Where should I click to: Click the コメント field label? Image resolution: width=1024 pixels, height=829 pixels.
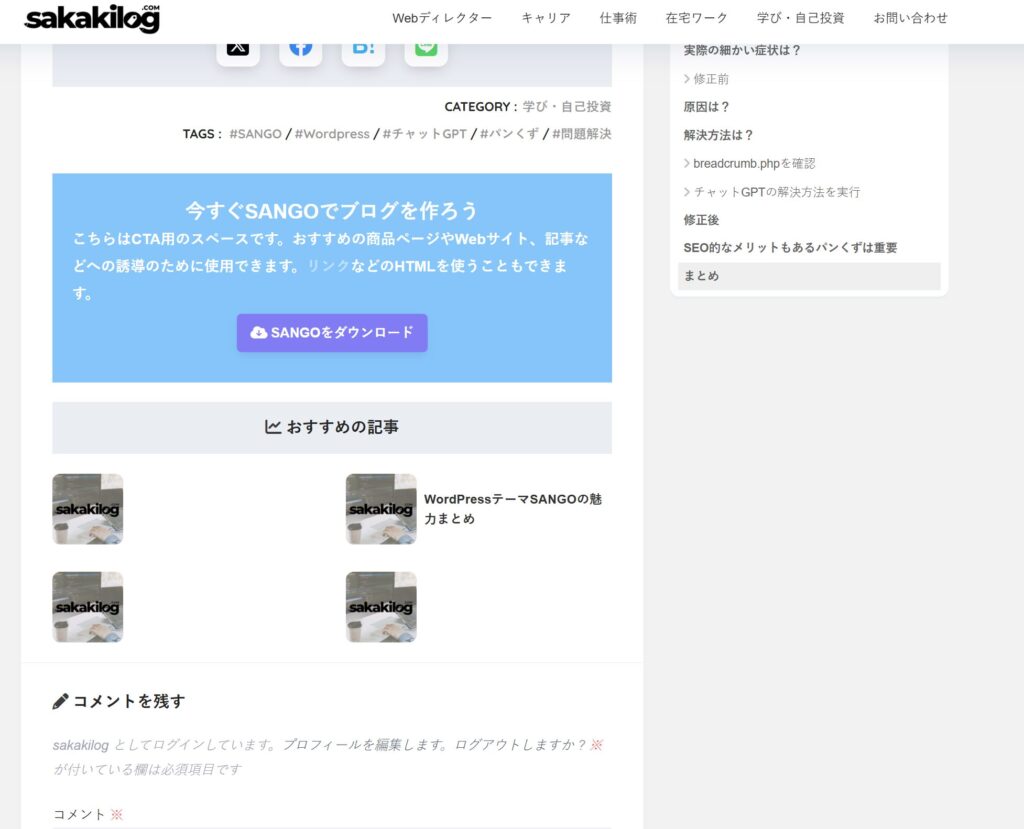tap(78, 815)
